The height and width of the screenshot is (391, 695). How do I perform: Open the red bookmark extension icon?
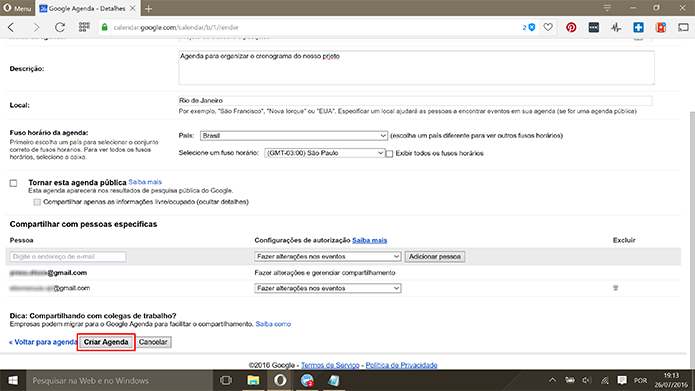click(661, 27)
